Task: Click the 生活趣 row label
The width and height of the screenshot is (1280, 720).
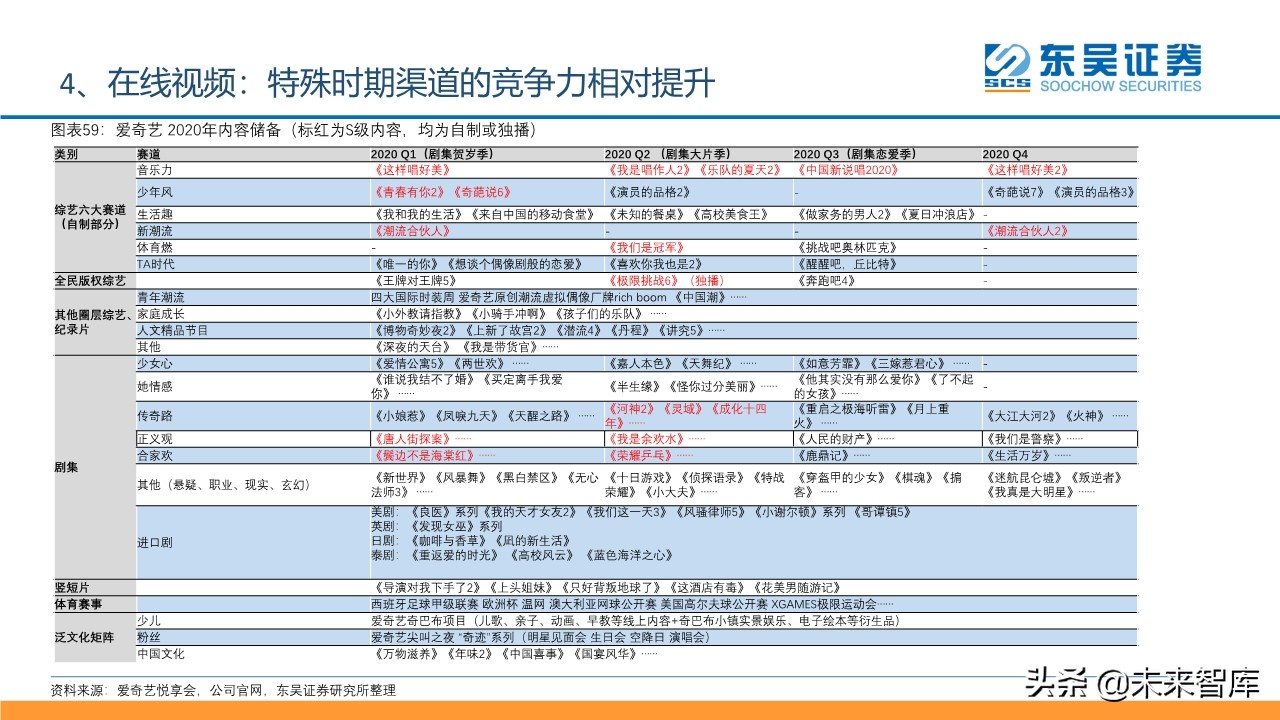Action: tap(154, 214)
